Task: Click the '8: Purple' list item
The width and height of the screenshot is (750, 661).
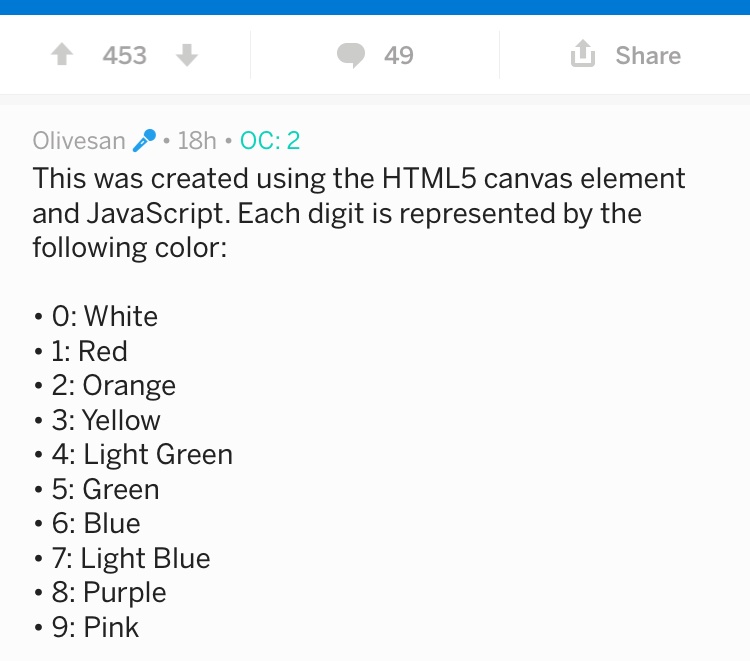Action: pos(109,592)
